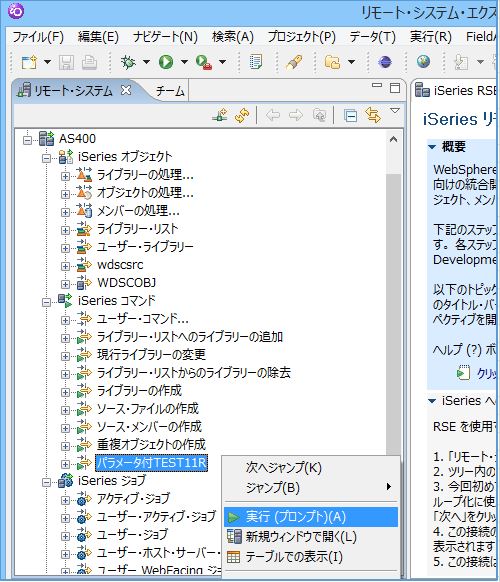Select ソース・ファイルの作成 command
Image resolution: width=500 pixels, height=582 pixels.
(x=148, y=409)
